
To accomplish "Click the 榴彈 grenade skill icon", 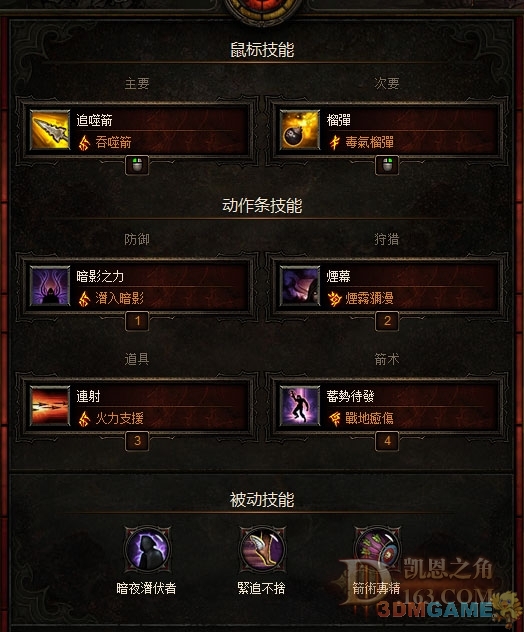I will click(300, 130).
